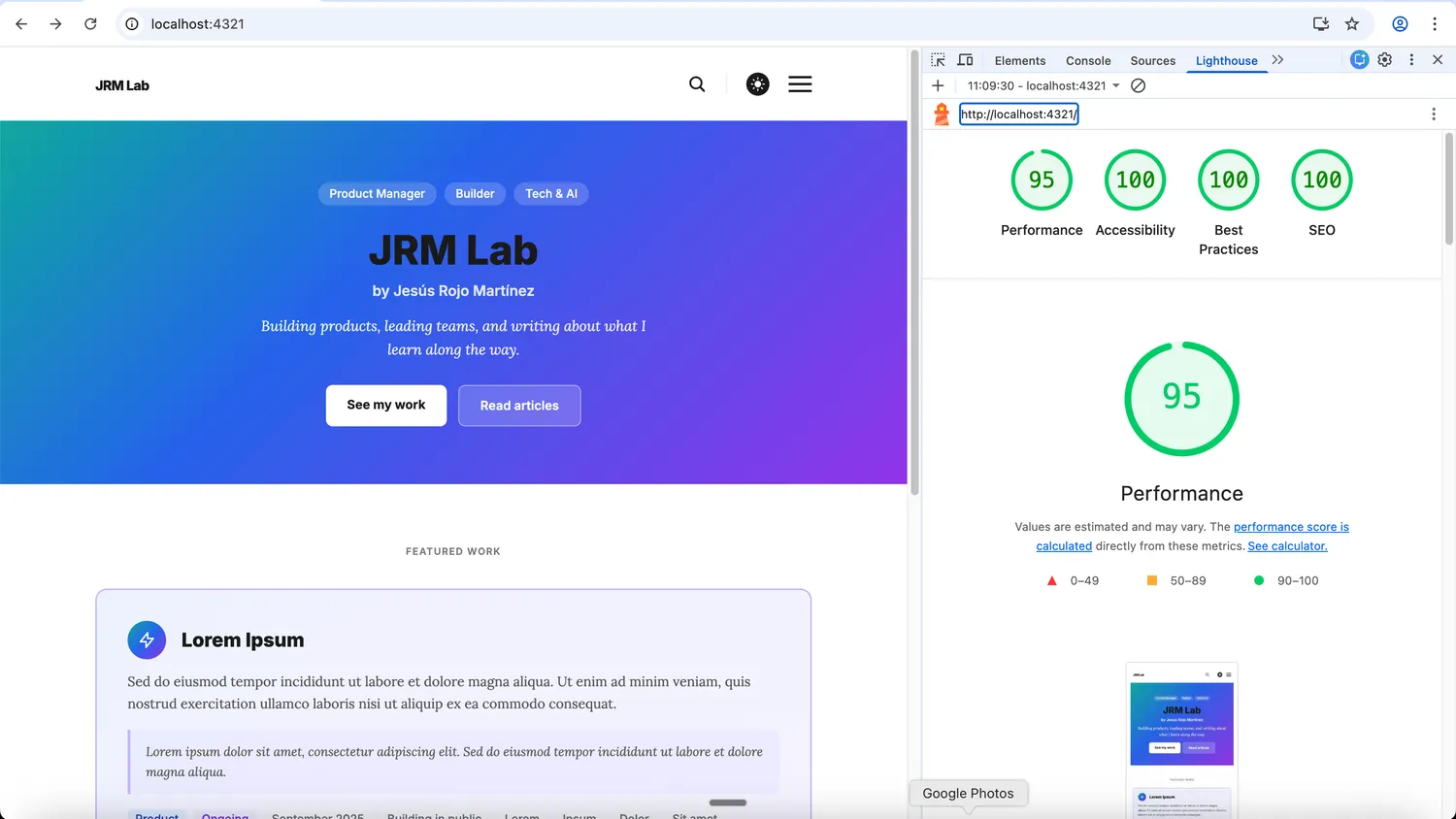Open the search icon on JRM Lab site
Screen dimensions: 1456x819
697,84
